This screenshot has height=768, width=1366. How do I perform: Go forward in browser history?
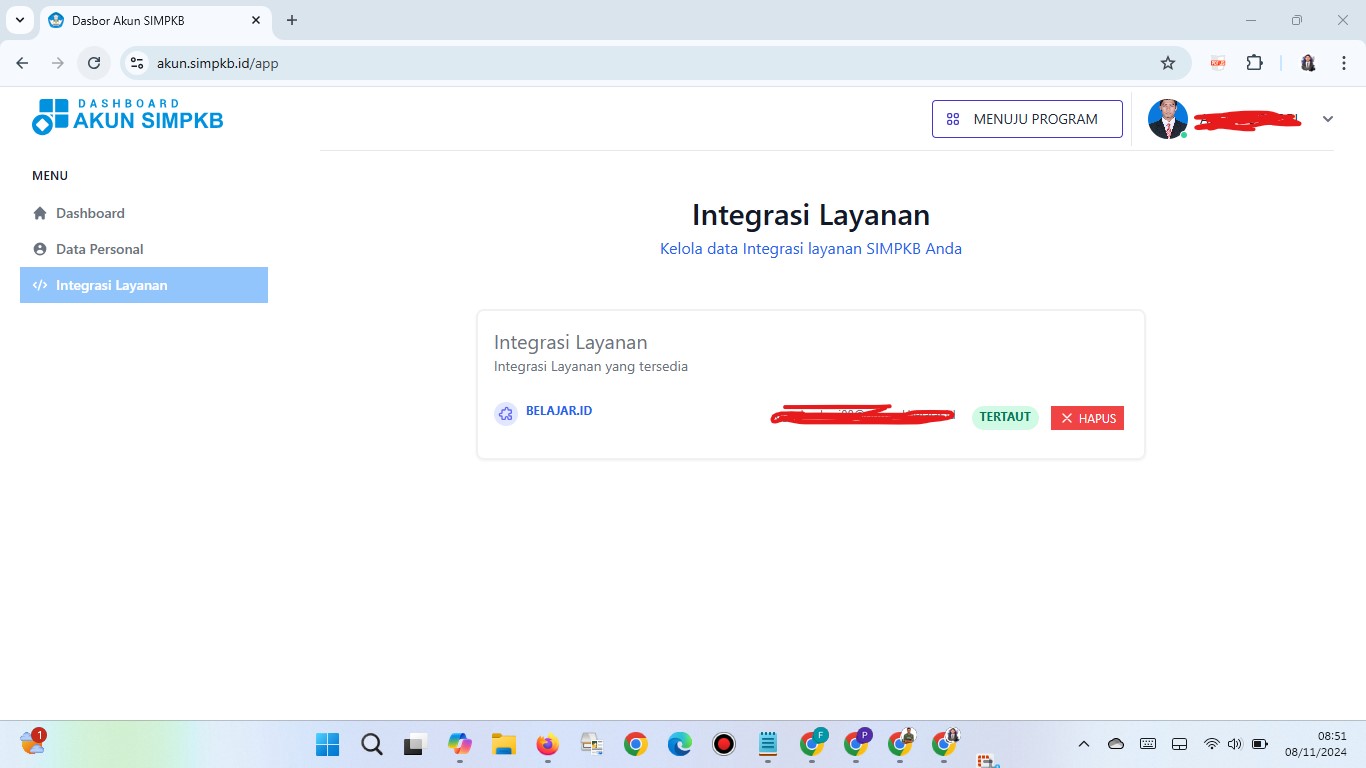[x=58, y=63]
